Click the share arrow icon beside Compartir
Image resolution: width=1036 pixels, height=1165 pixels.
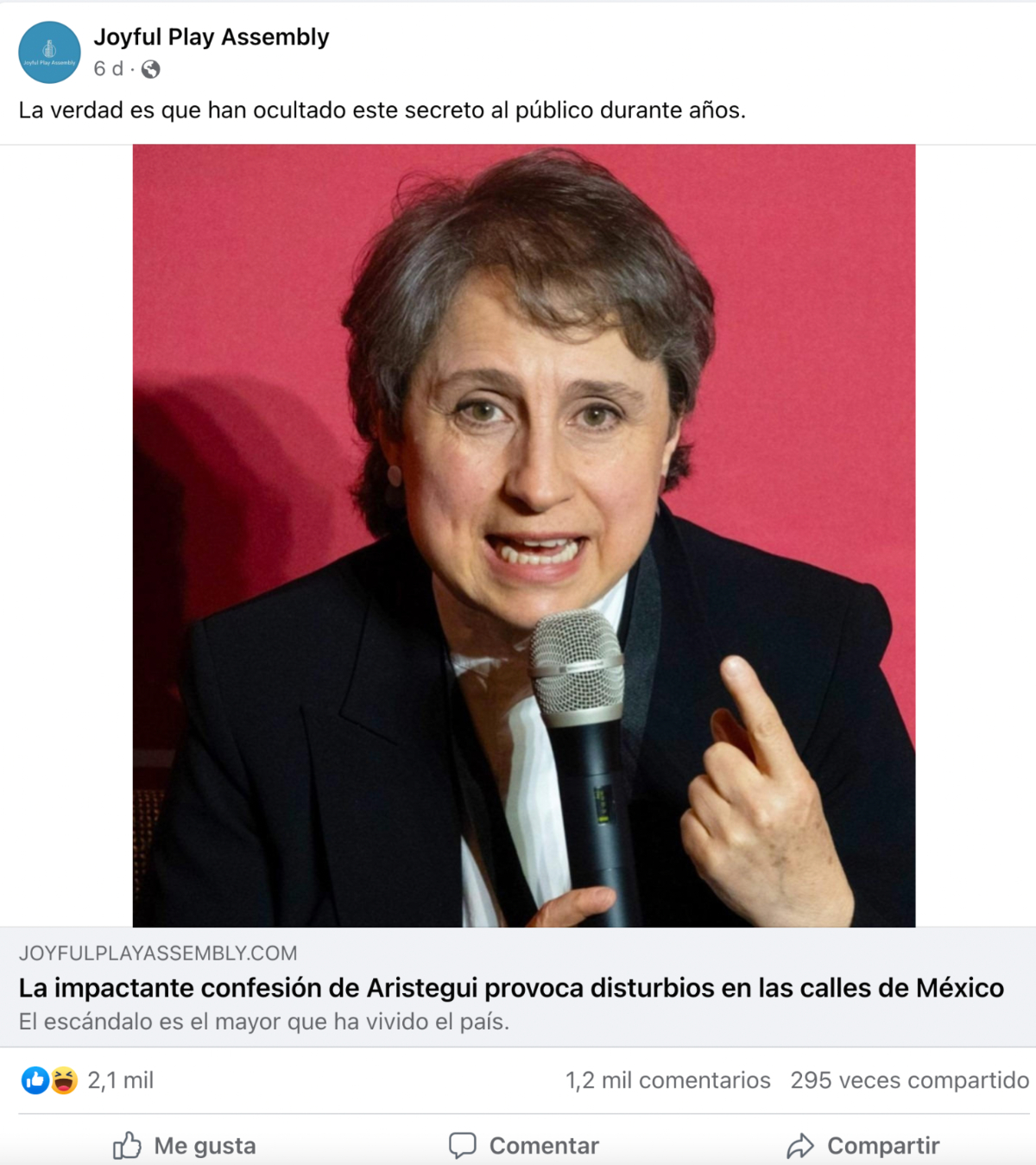(x=799, y=1146)
